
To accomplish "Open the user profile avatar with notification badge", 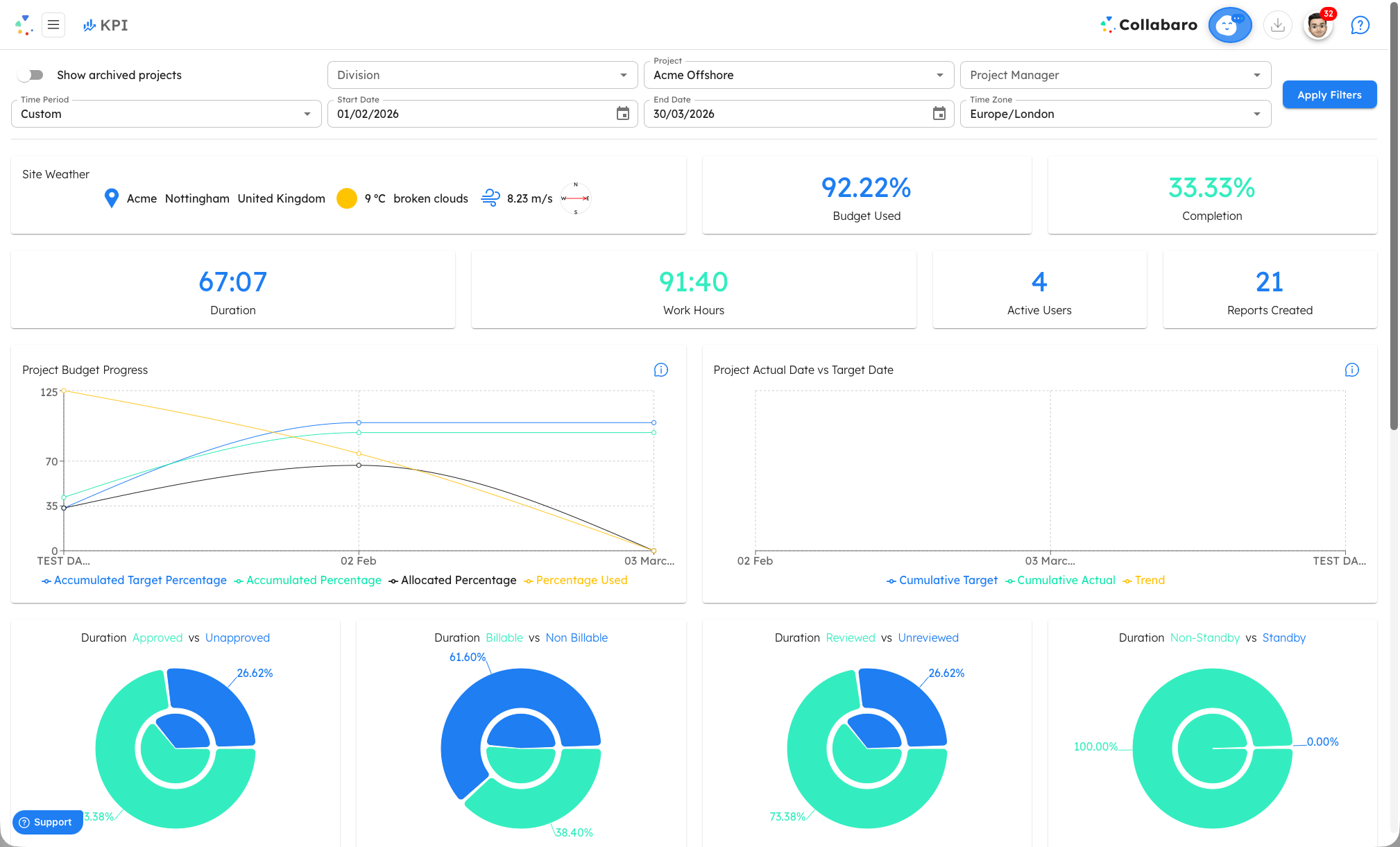I will [1317, 24].
